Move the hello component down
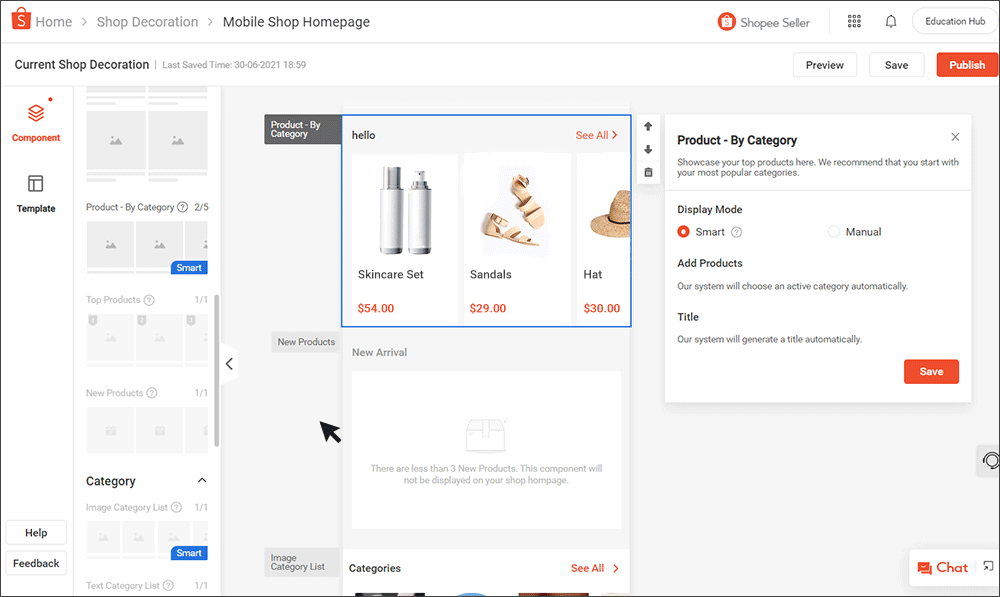 (x=648, y=152)
